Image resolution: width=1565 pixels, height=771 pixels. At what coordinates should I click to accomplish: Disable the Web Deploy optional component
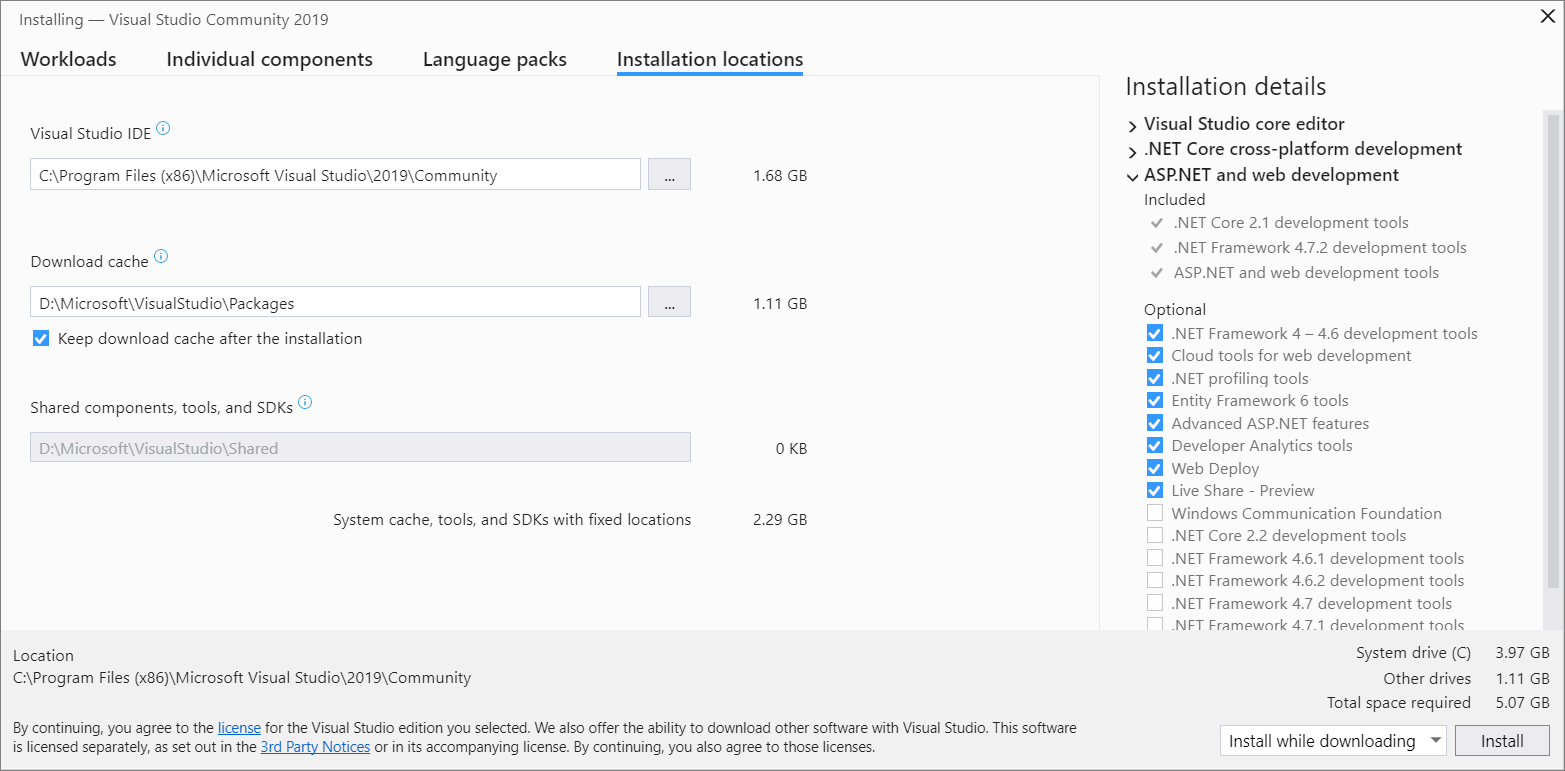coord(1155,467)
